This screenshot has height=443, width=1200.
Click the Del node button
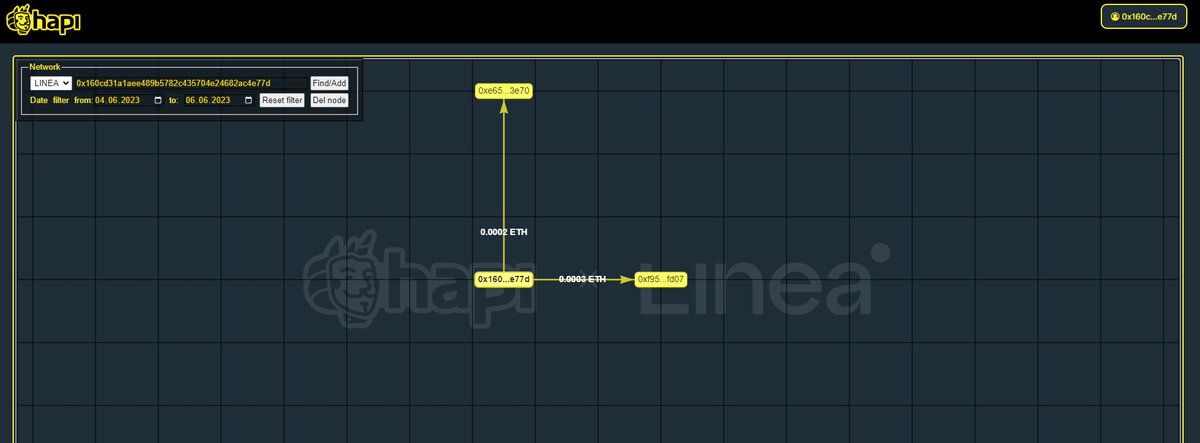pos(329,100)
